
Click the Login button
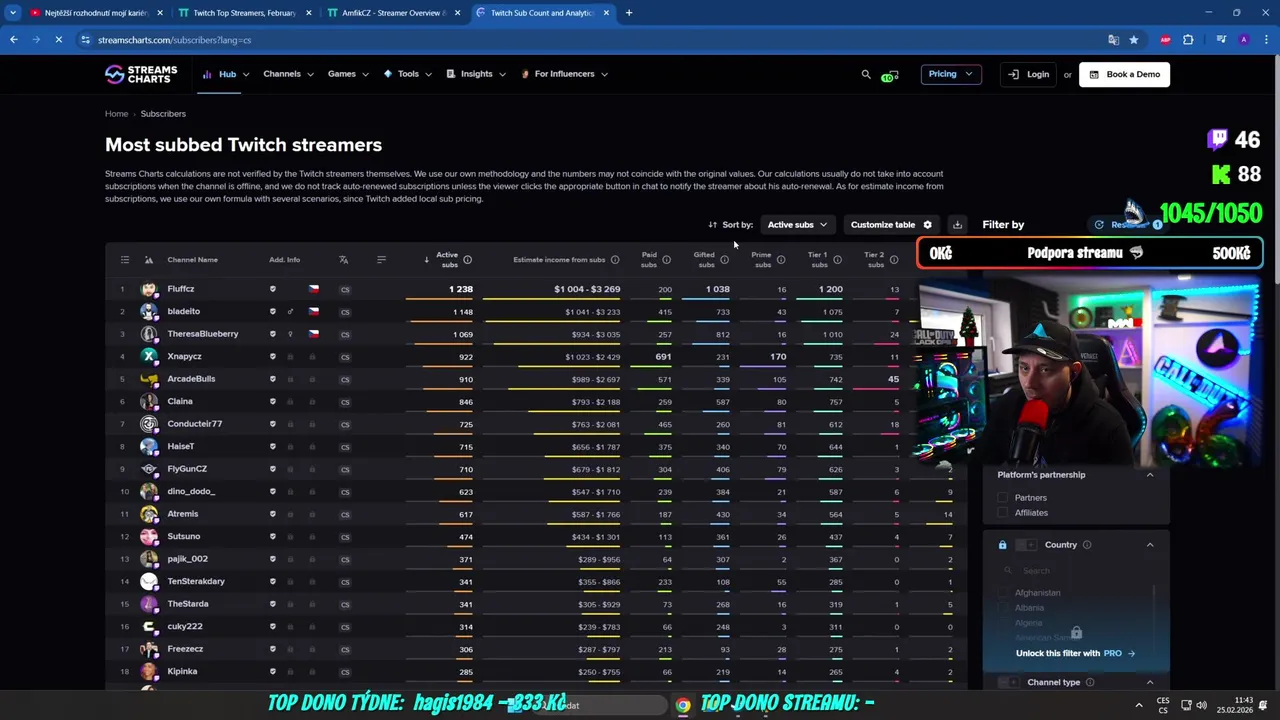(x=1029, y=74)
